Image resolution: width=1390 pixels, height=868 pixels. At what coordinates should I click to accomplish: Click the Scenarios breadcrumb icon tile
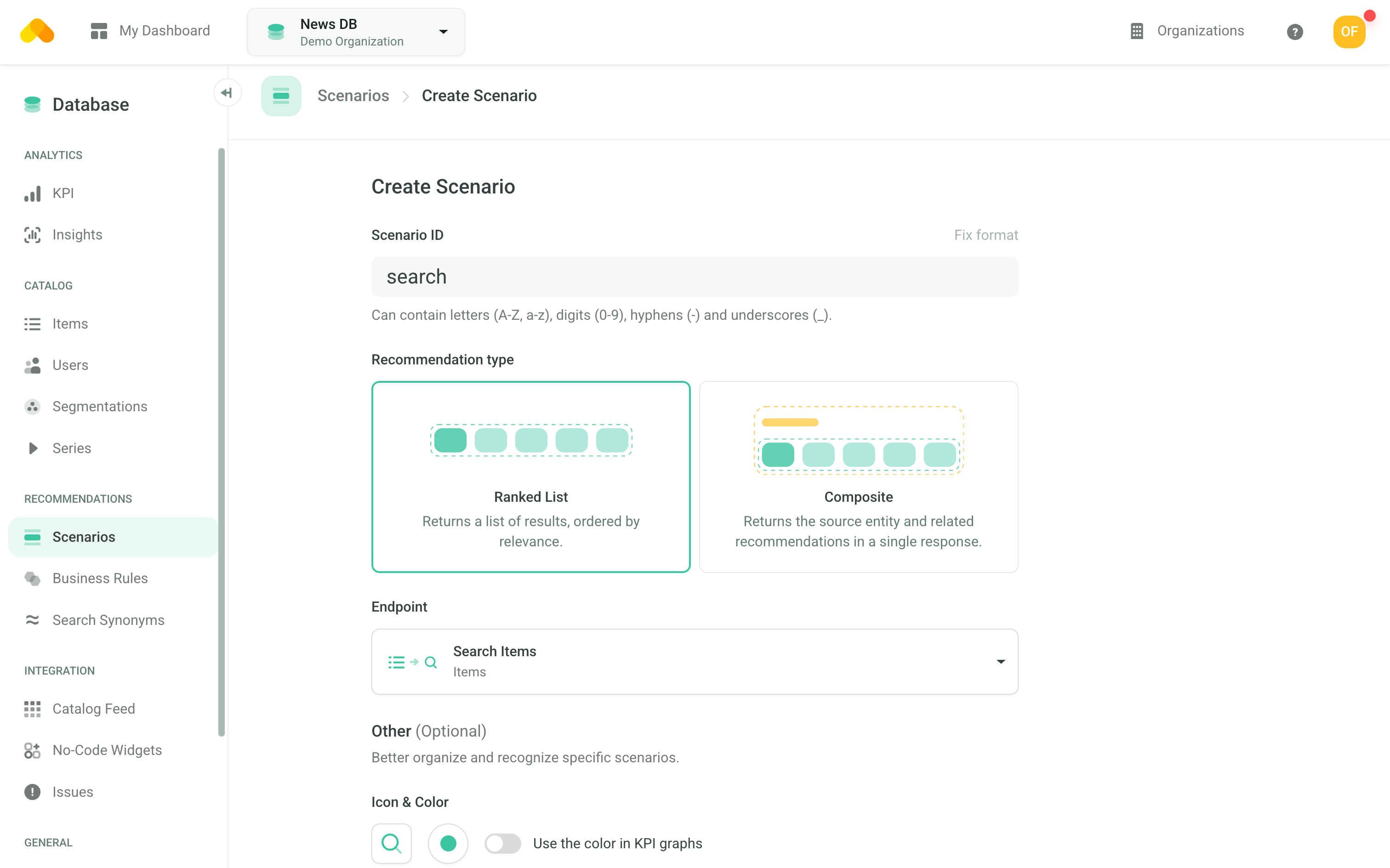281,96
